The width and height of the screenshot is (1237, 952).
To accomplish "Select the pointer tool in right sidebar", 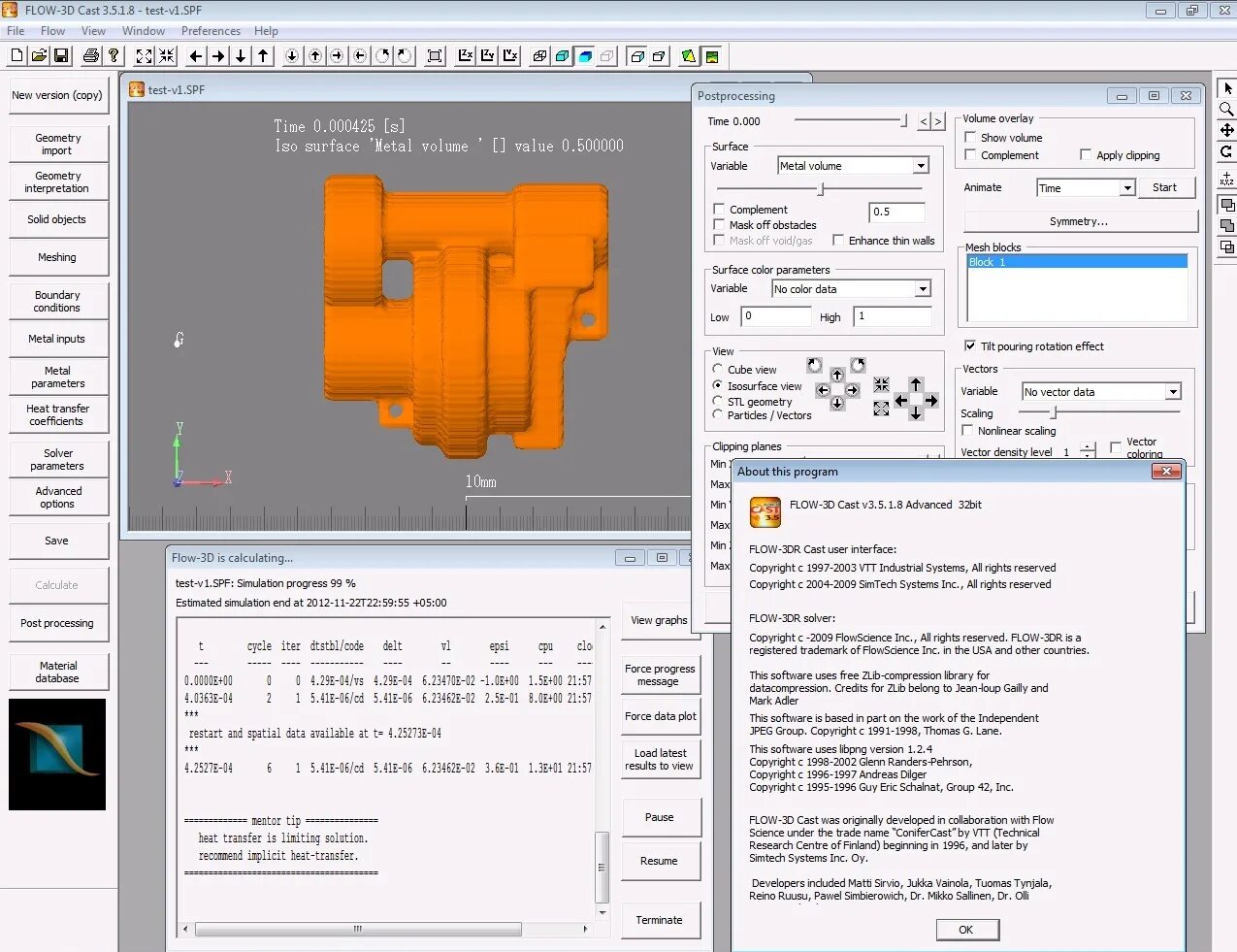I will pos(1226,88).
